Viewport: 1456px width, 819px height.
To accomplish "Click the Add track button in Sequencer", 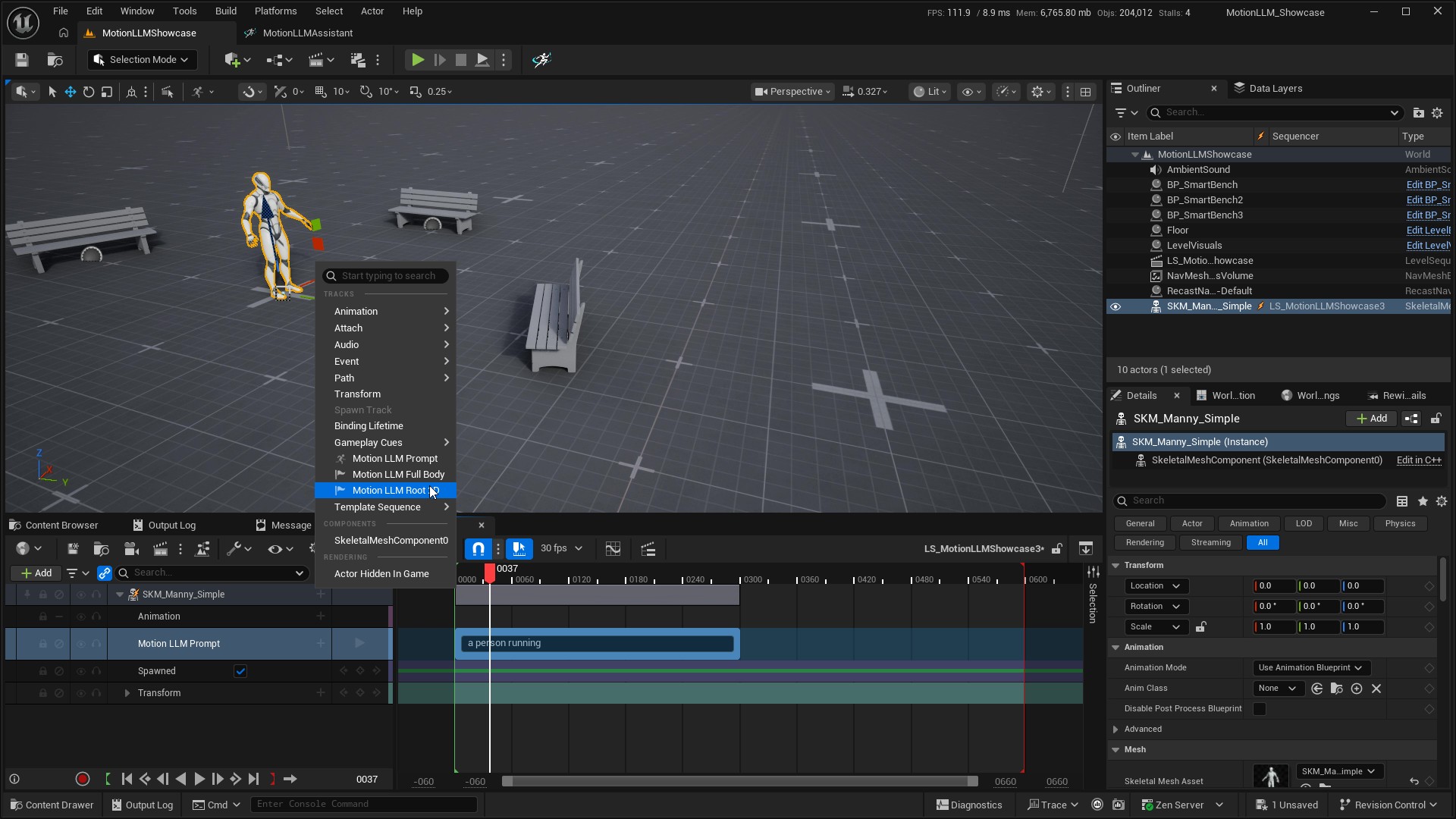I will coord(36,573).
